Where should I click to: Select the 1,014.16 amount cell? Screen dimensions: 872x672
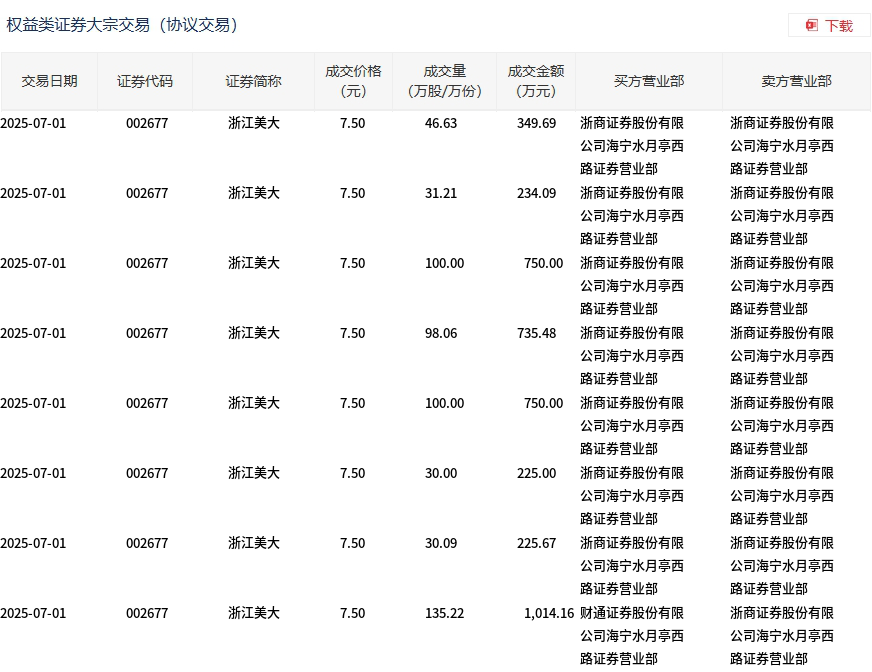coord(547,613)
